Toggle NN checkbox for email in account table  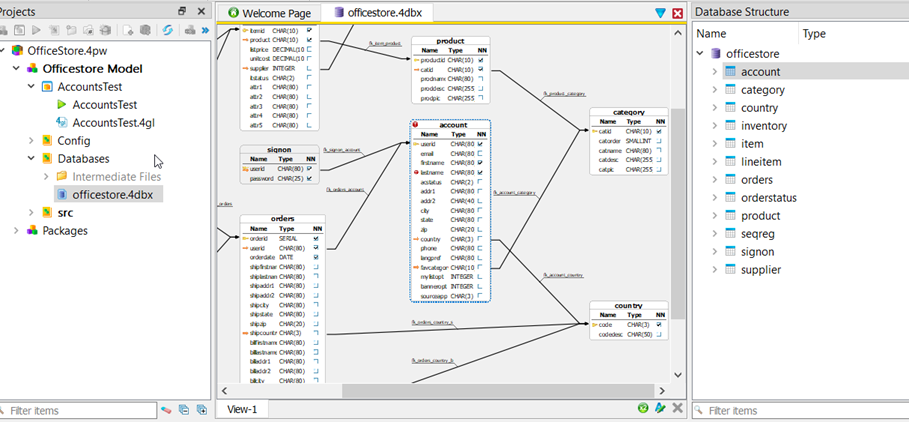[481, 153]
